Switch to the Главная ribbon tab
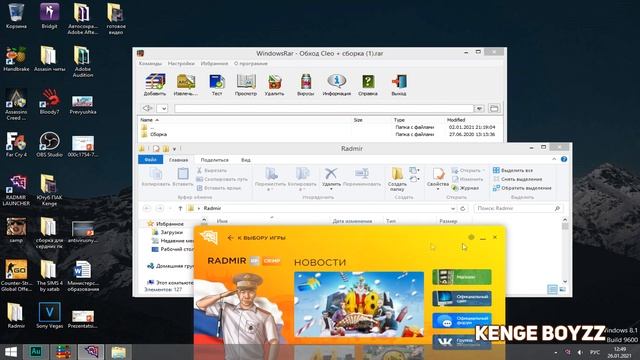Screen dimensions: 640x360 click(x=178, y=160)
